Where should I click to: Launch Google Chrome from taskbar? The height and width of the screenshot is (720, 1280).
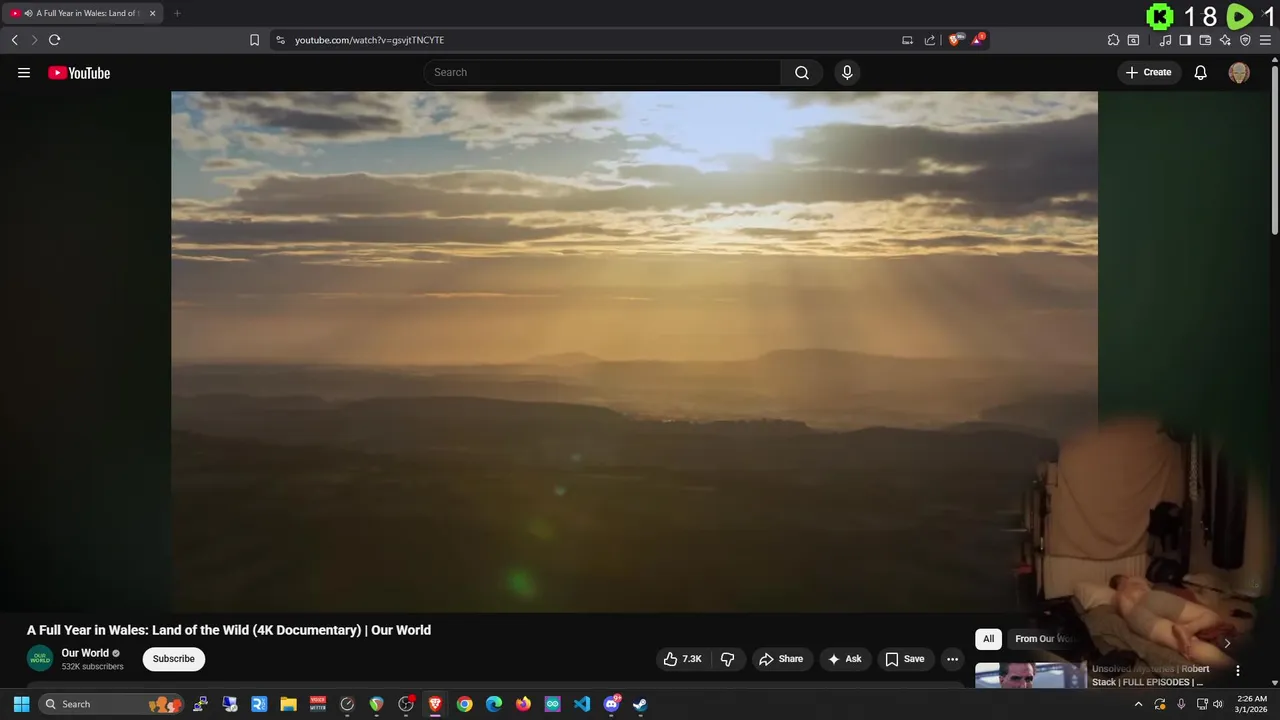[464, 704]
